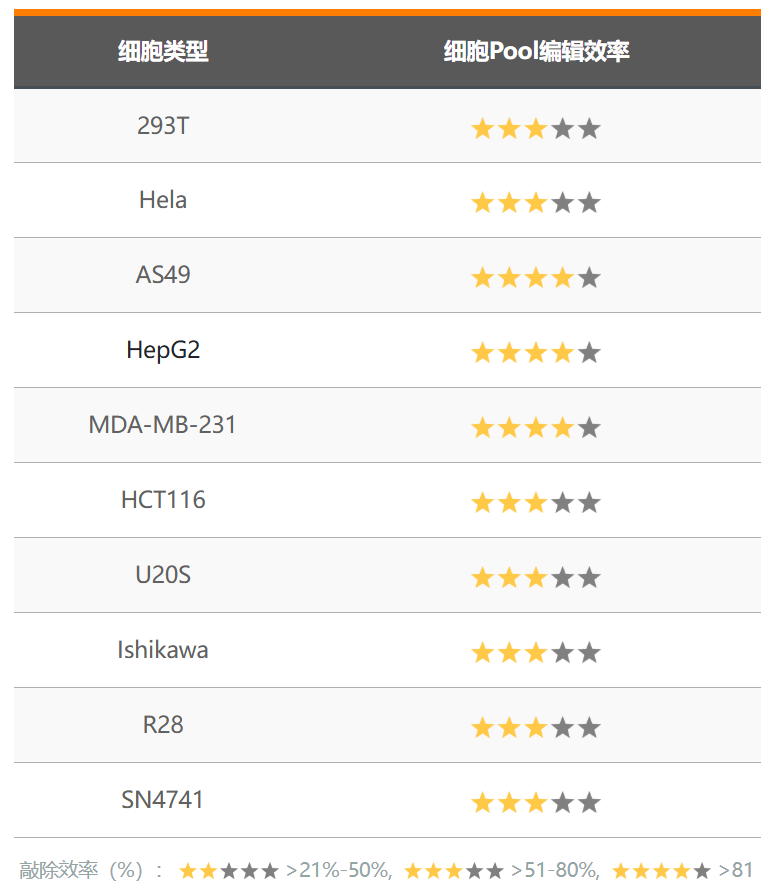Click the star rating in Hela row
775x893 pixels.
535,203
